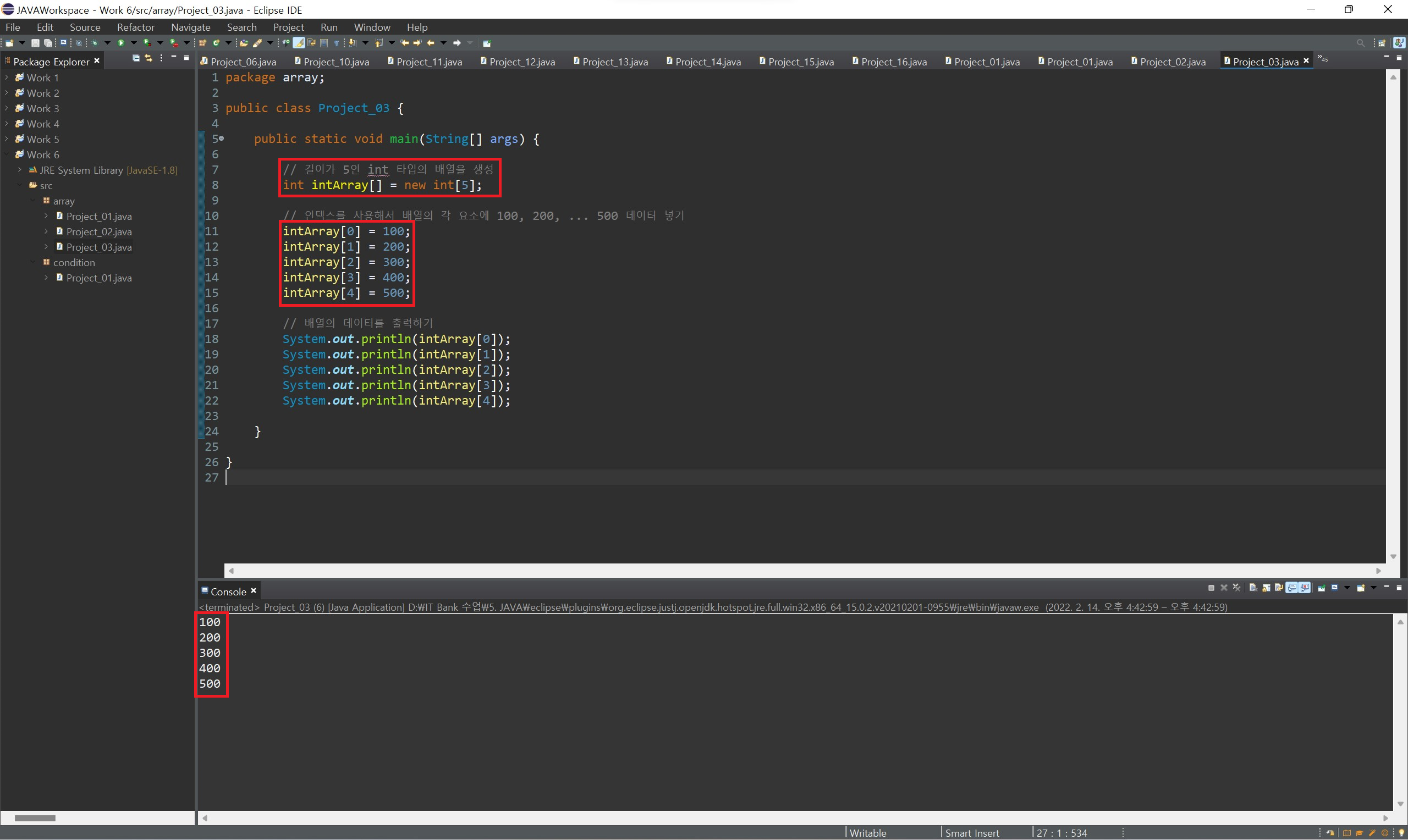Viewport: 1408px width, 840px height.
Task: Toggle Mark Occurrences highlighter button
Action: click(298, 43)
